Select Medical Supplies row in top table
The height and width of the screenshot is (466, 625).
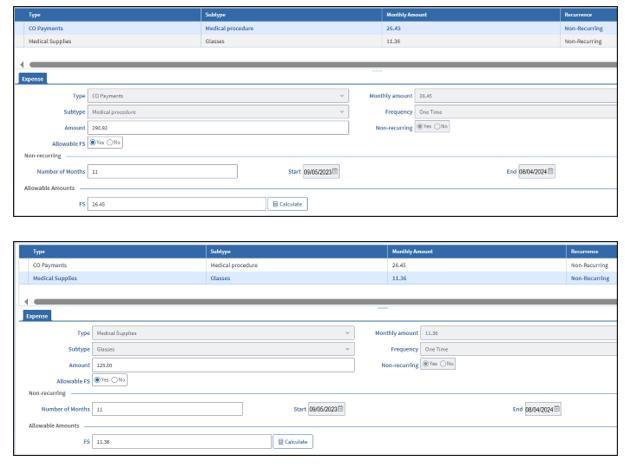[316, 41]
